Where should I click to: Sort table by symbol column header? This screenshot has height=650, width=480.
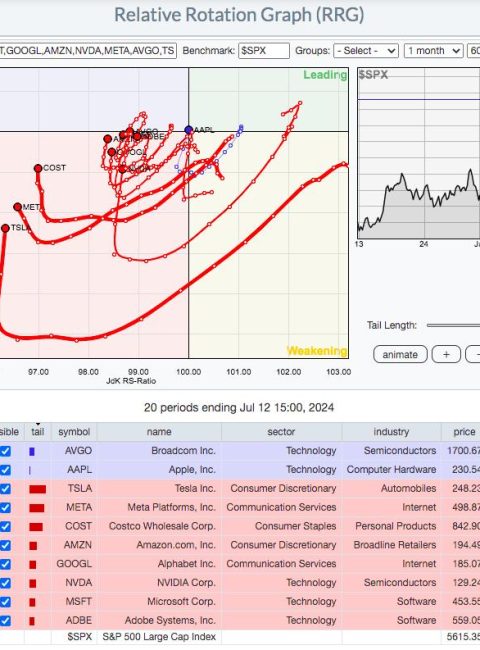(x=74, y=432)
